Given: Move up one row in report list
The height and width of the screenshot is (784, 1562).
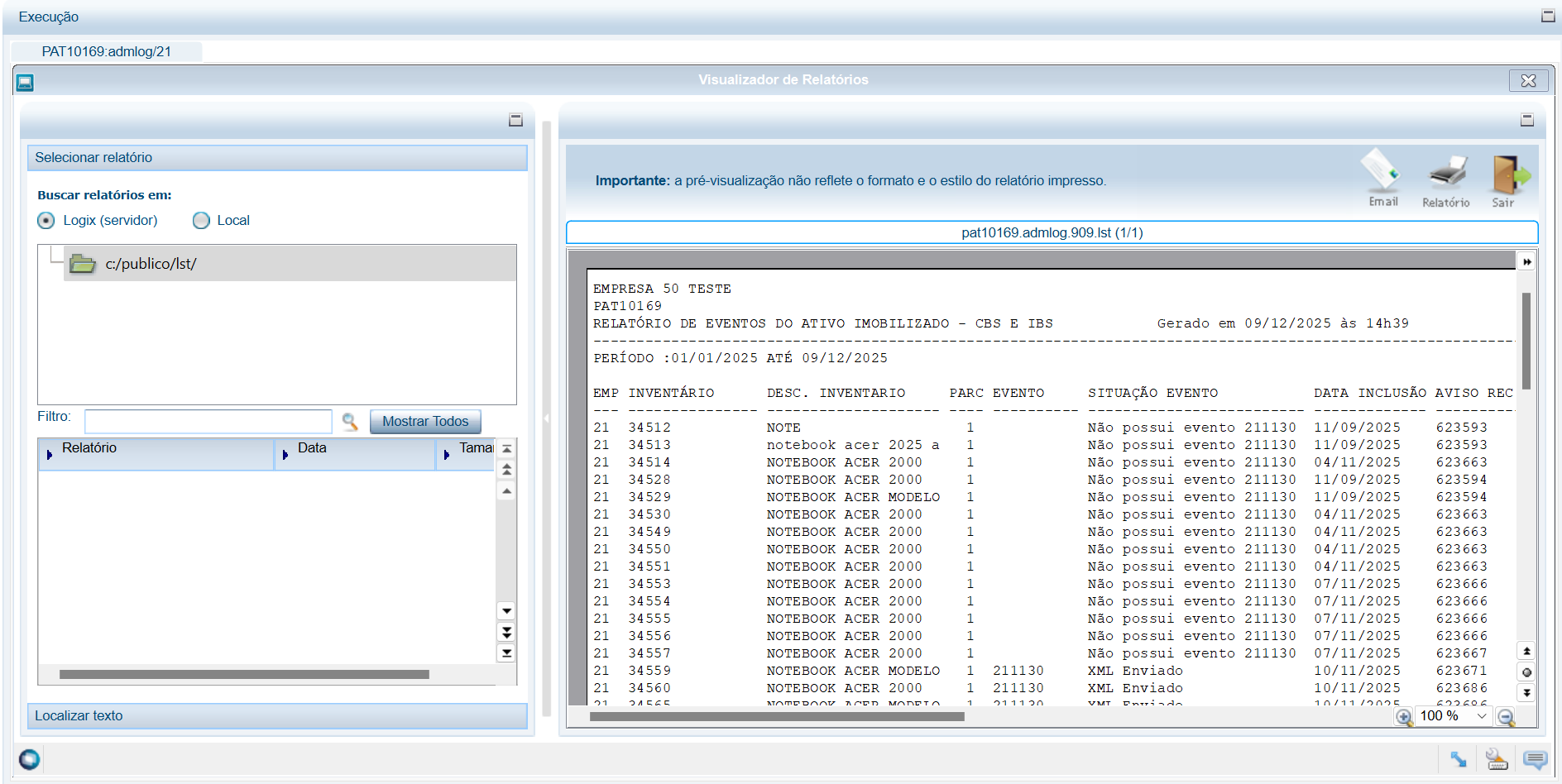Looking at the screenshot, I should pos(507,491).
